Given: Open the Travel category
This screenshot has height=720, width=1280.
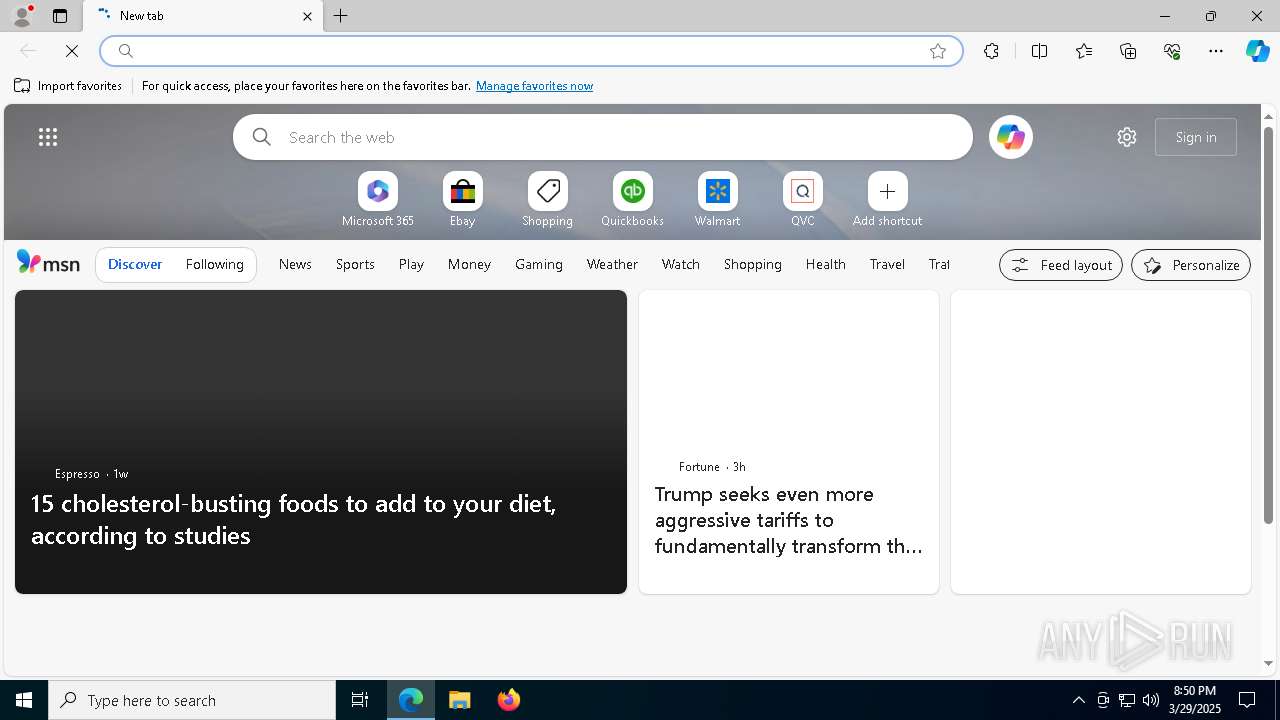Looking at the screenshot, I should [887, 264].
